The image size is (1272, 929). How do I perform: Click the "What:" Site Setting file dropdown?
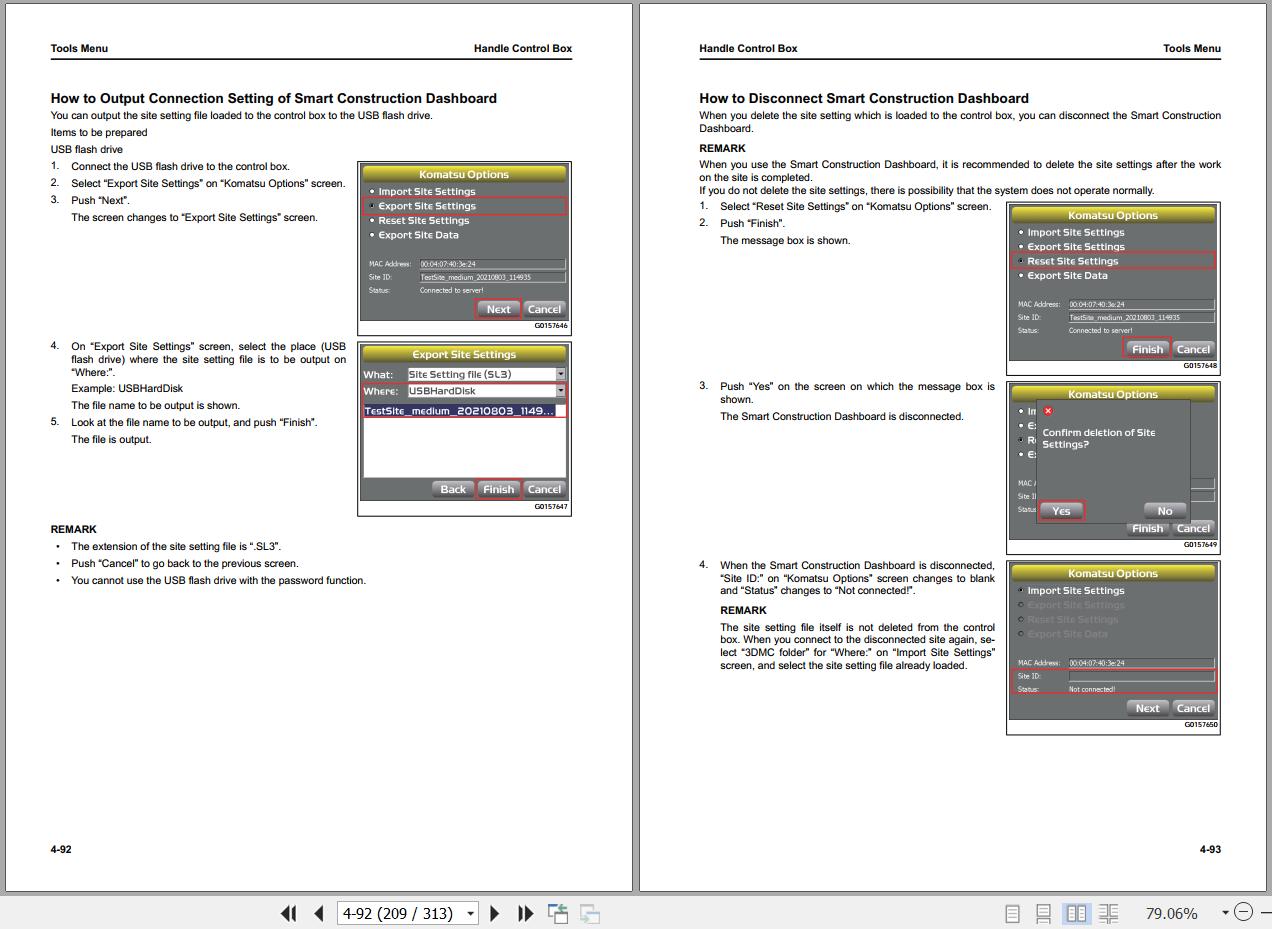coord(486,374)
